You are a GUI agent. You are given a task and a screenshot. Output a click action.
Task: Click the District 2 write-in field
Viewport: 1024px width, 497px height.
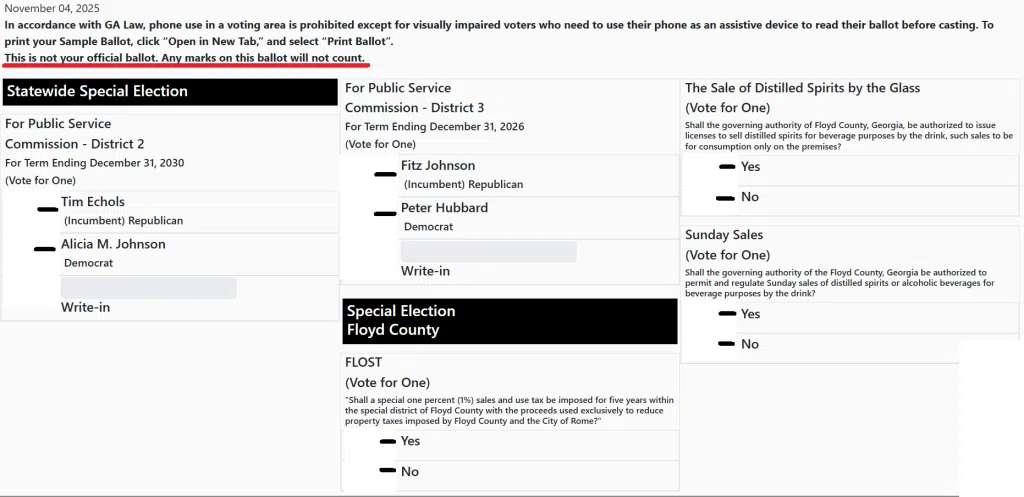tap(149, 288)
